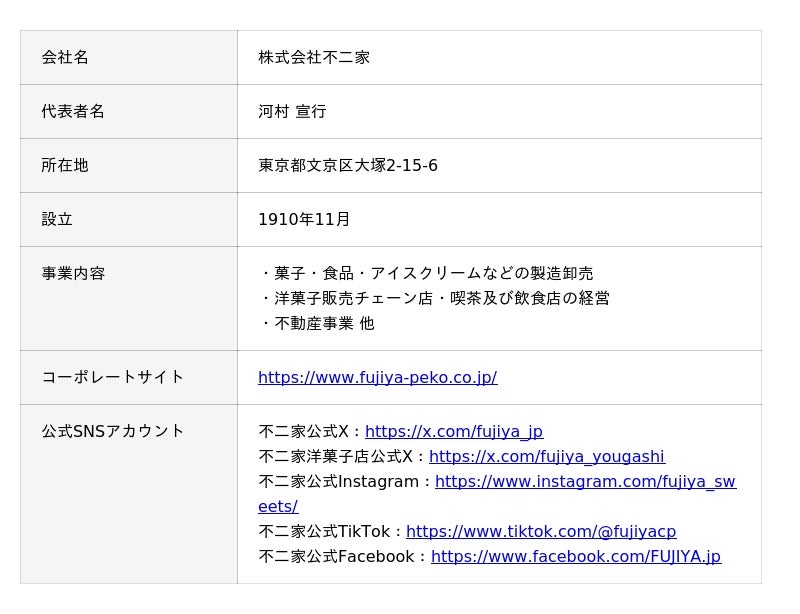
Task: Click the 1910年11月 establishment date
Action: (x=304, y=220)
